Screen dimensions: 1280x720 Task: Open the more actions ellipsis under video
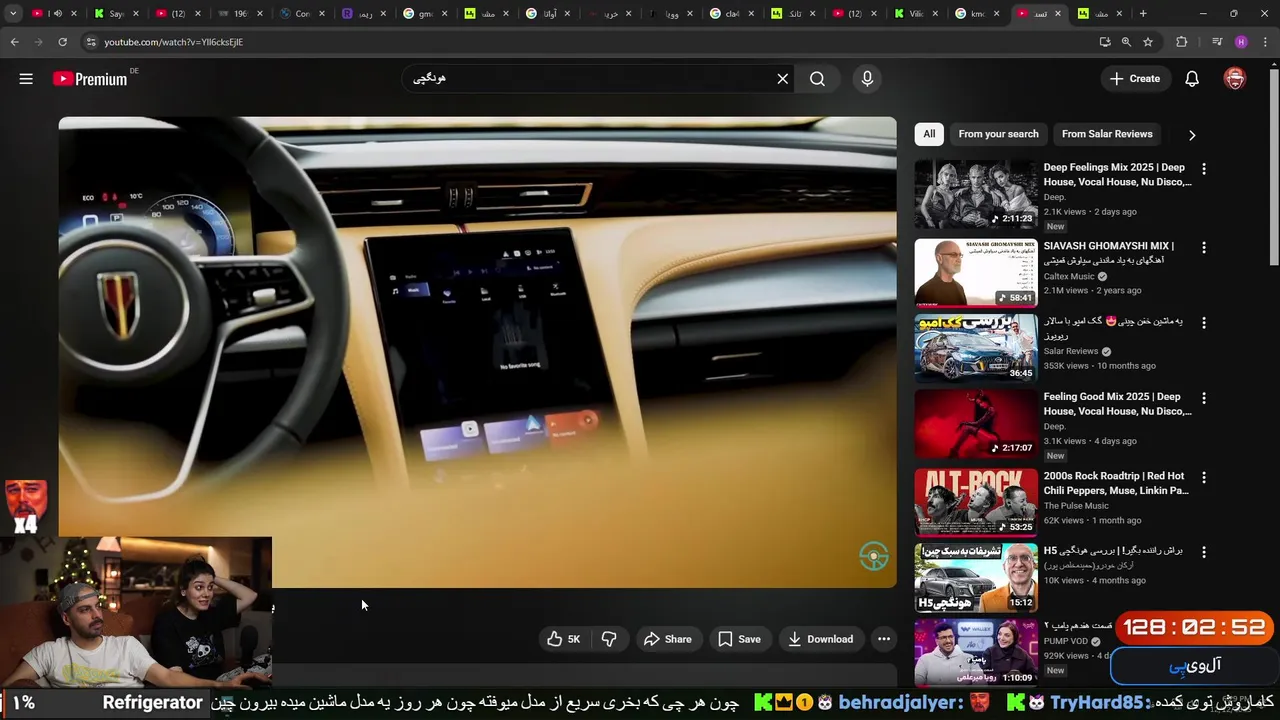[x=884, y=639]
